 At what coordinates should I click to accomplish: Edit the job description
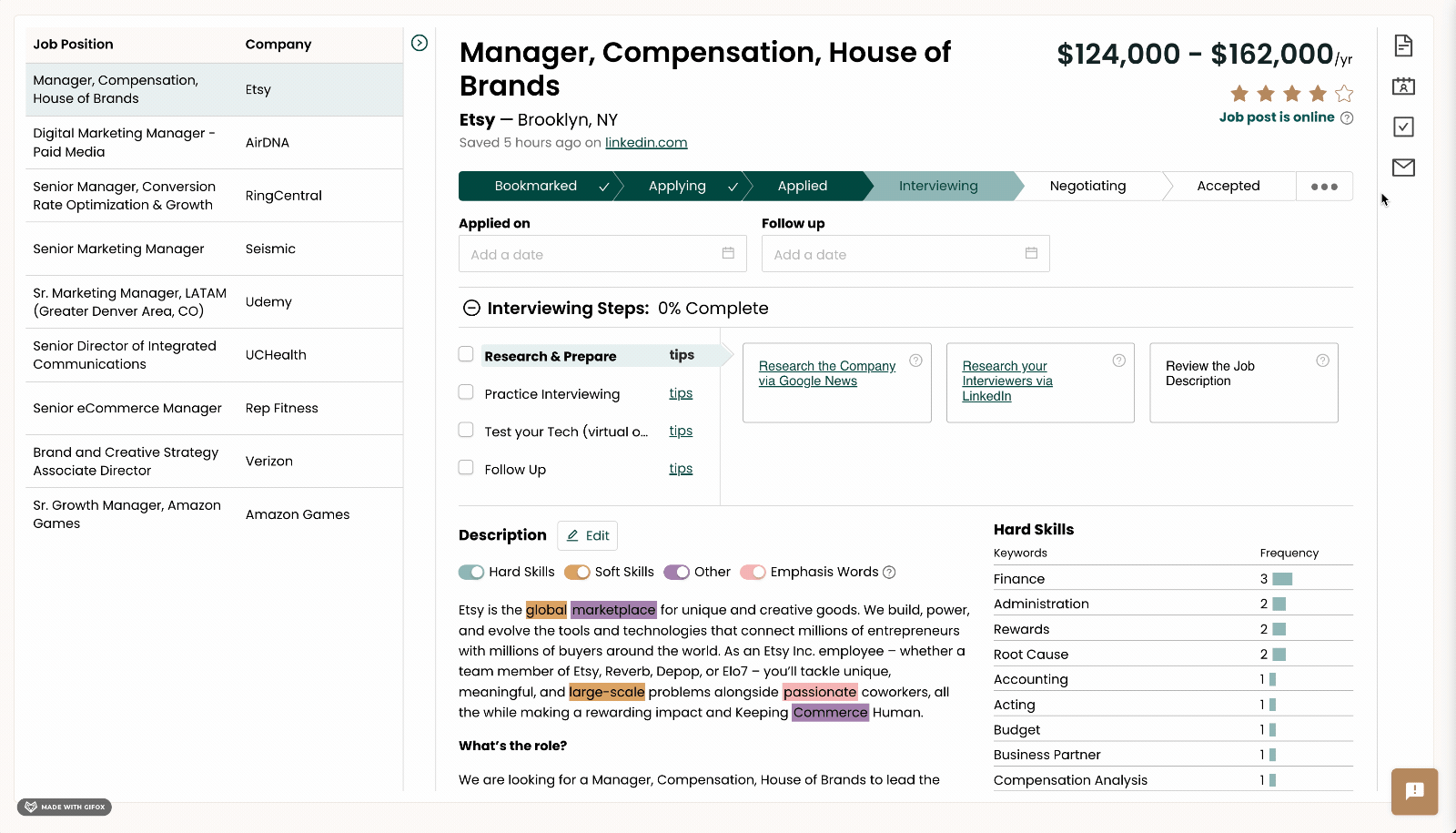[x=588, y=535]
